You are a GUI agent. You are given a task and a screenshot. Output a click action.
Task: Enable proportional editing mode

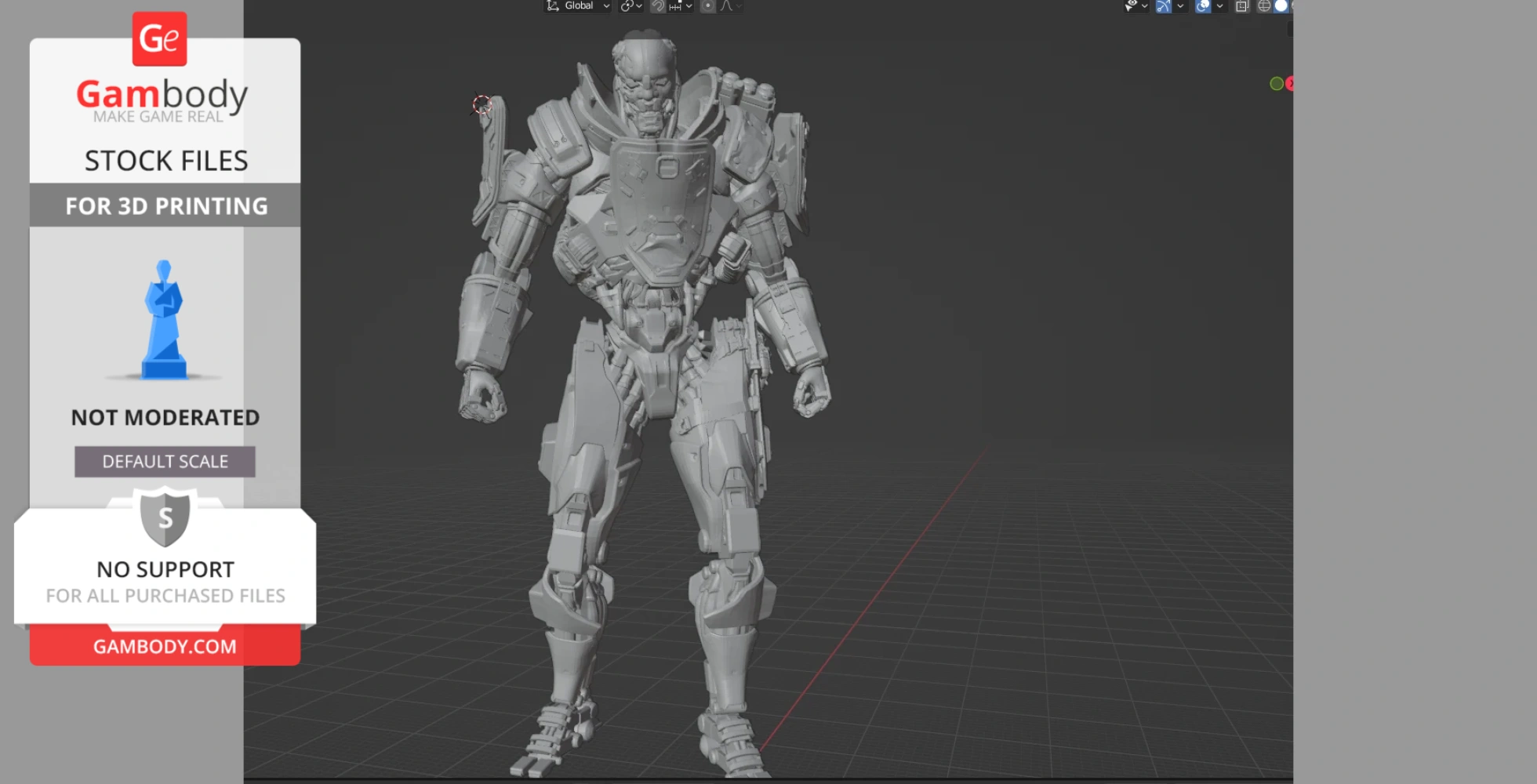pyautogui.click(x=708, y=5)
